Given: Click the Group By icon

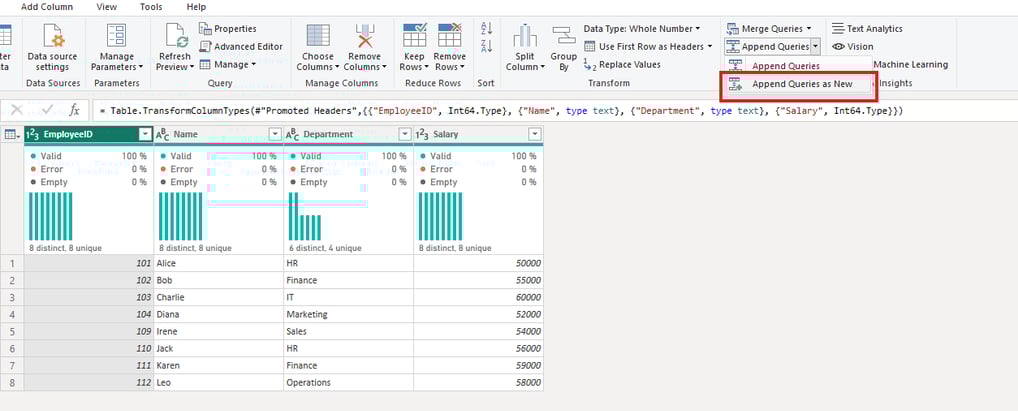Looking at the screenshot, I should [x=564, y=36].
